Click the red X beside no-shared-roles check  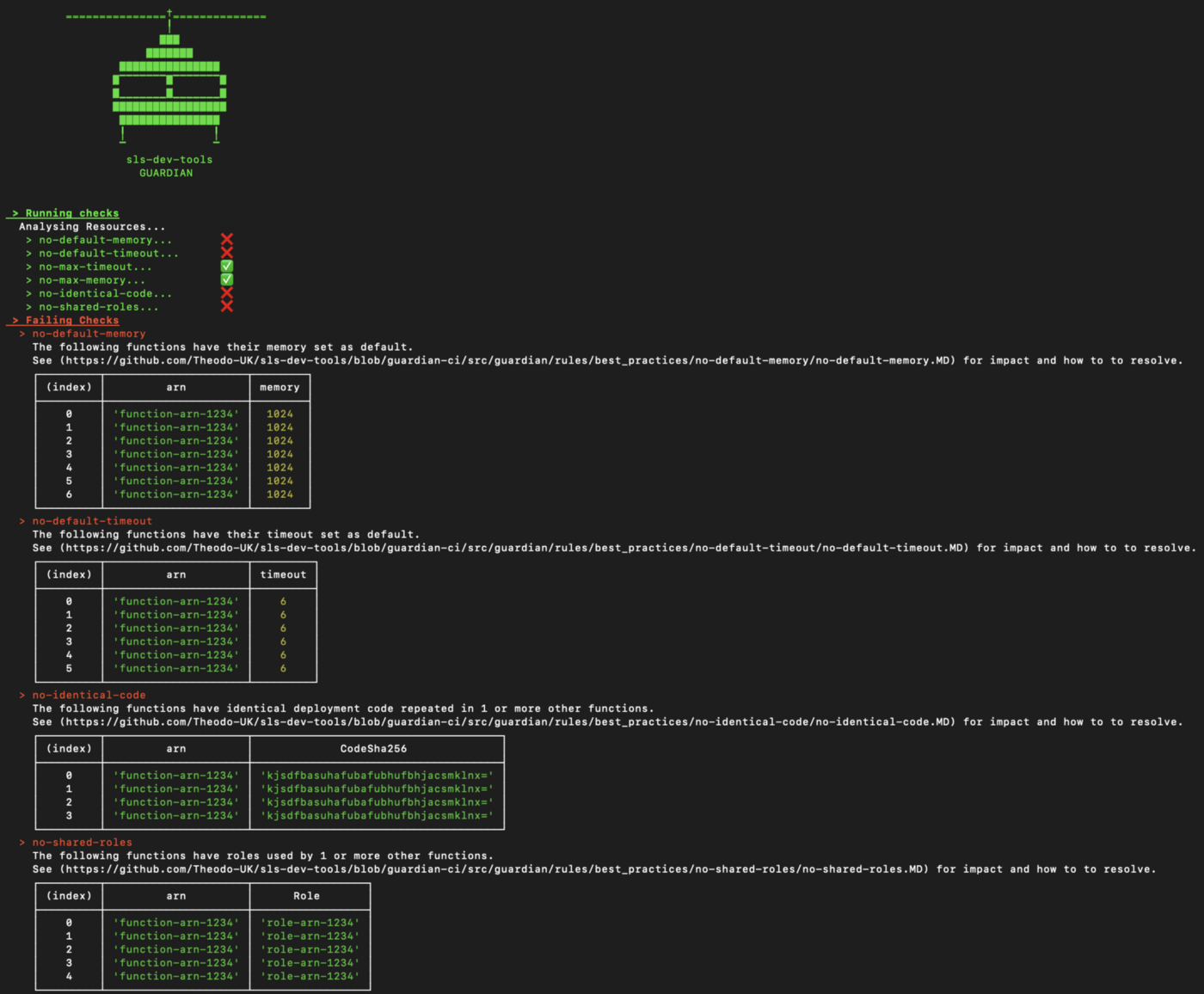coord(226,306)
